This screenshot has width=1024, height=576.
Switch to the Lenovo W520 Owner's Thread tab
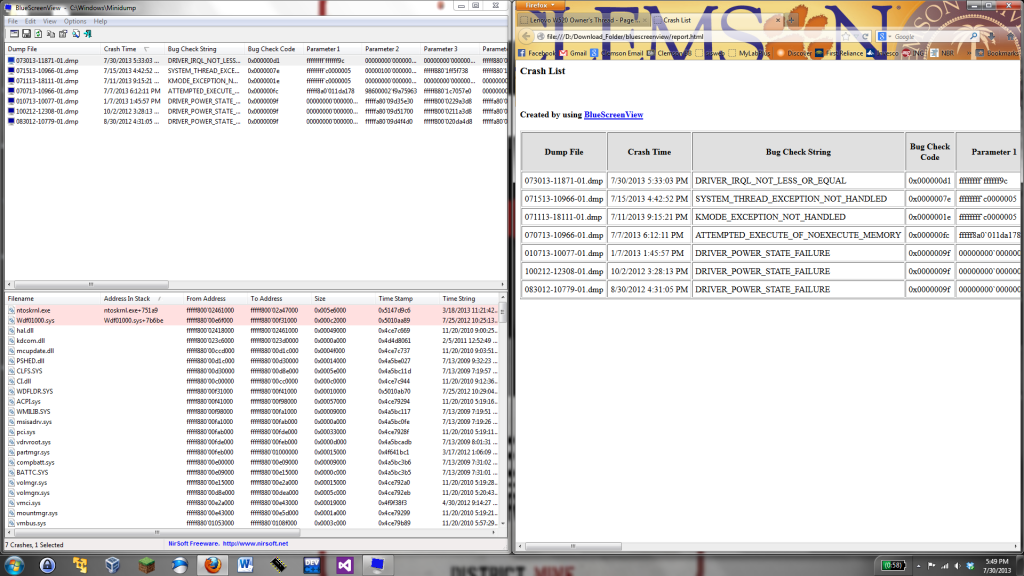583,20
